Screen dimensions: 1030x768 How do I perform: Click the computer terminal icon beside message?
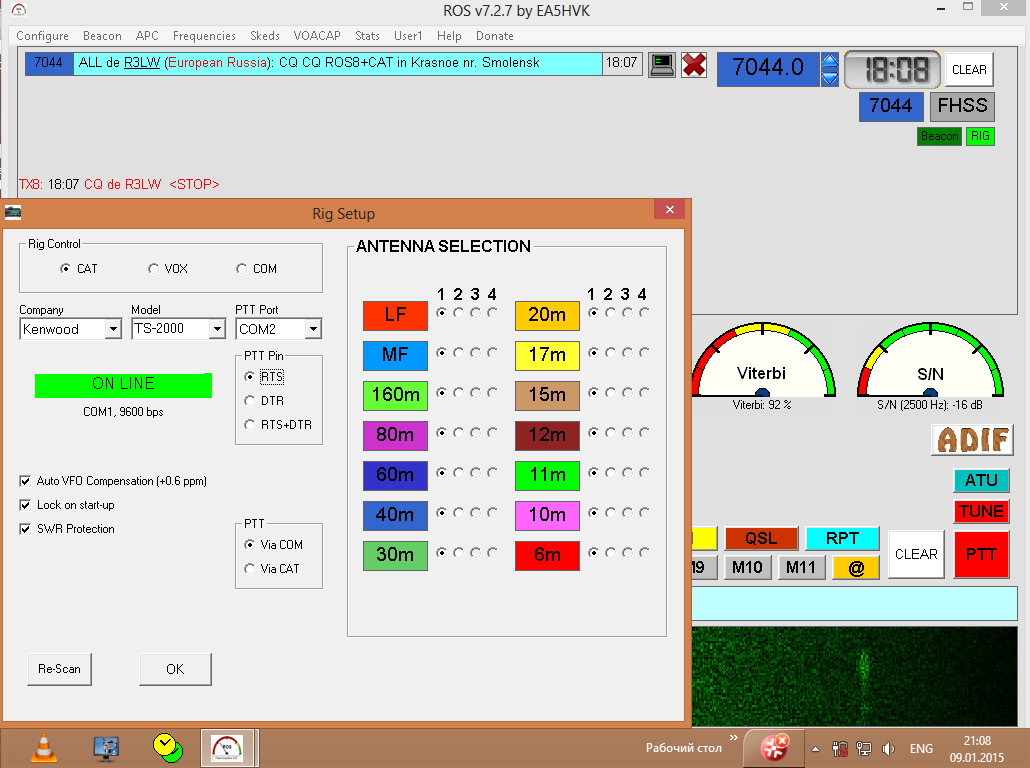(x=661, y=64)
